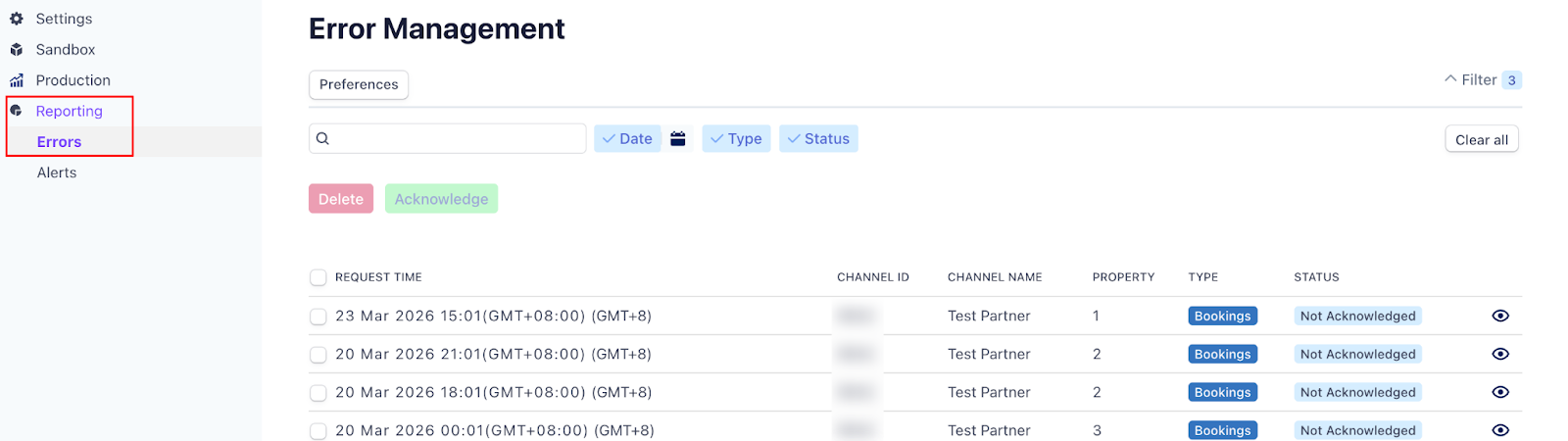Select Errors in the Reporting menu

(x=59, y=142)
